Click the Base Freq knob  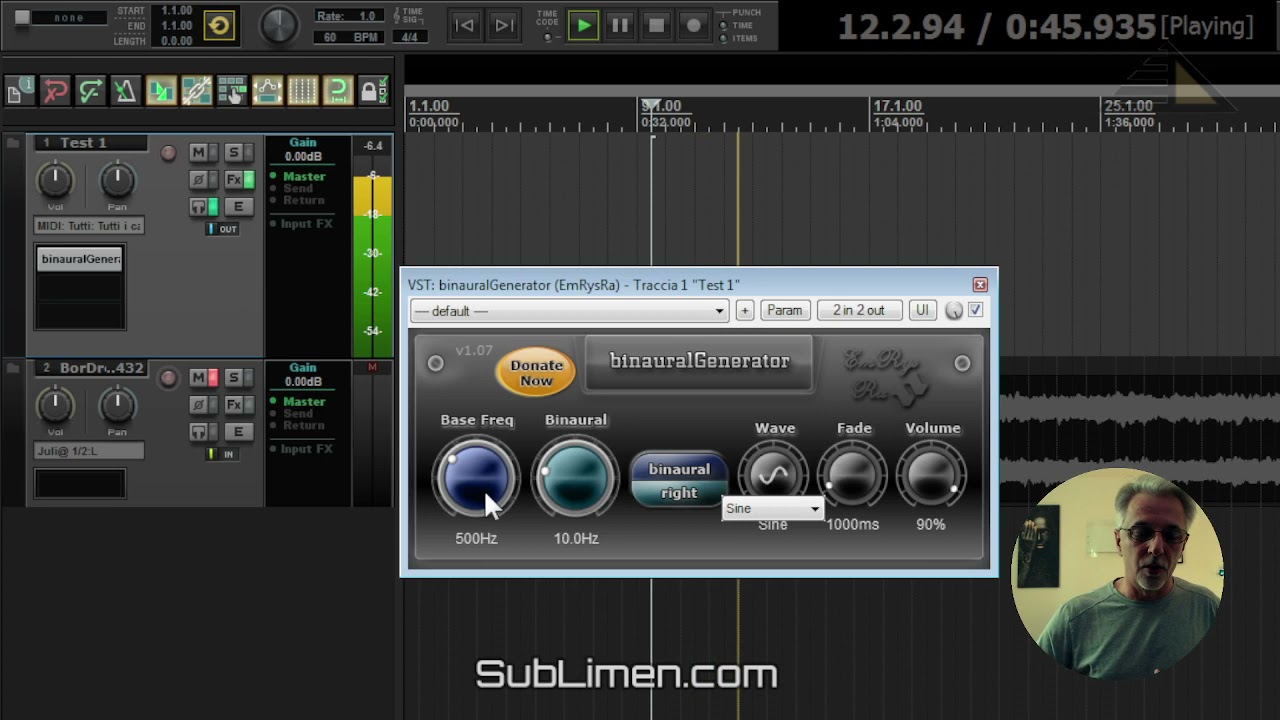tap(476, 478)
